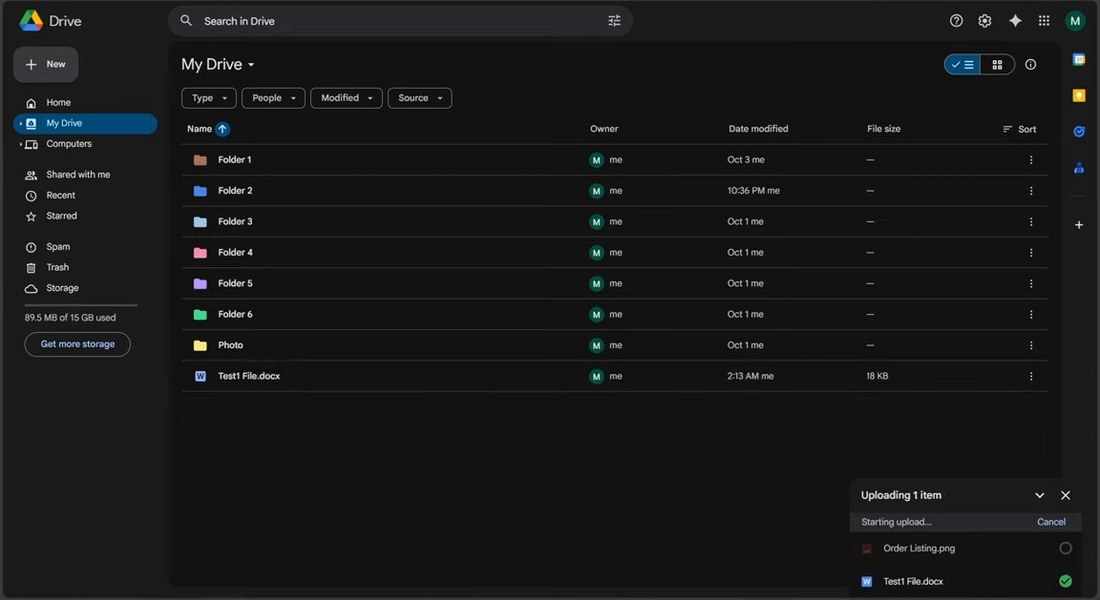Image resolution: width=1100 pixels, height=600 pixels.
Task: Open Google Calendar in side panel
Action: click(1079, 60)
